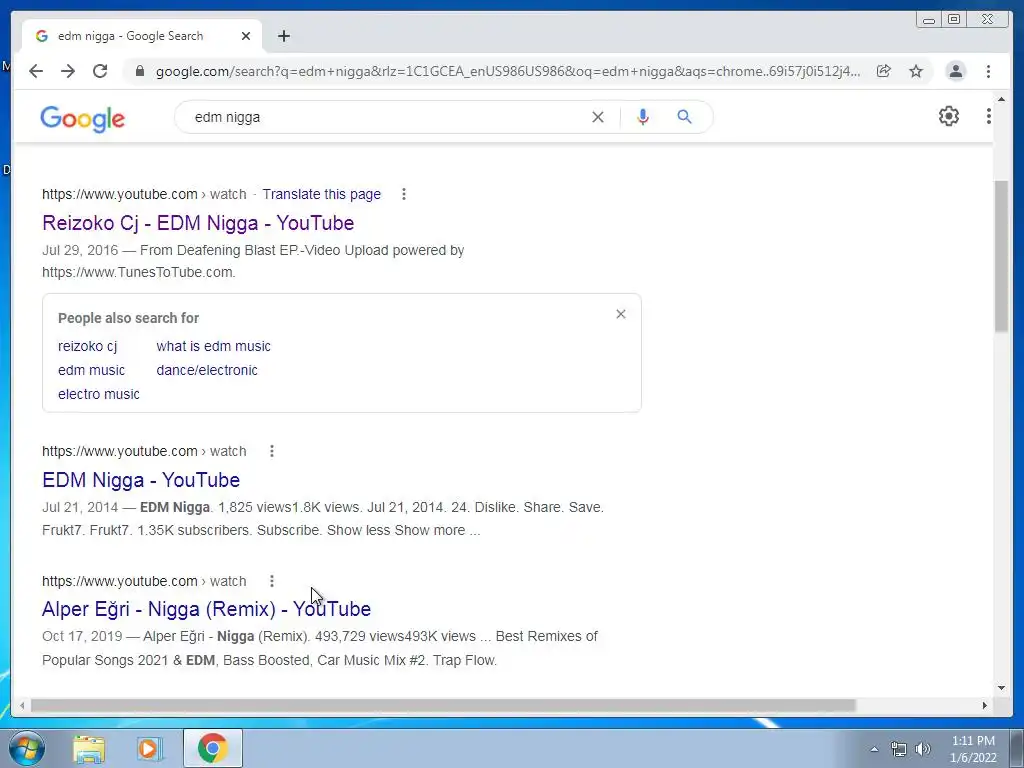Click Translate this page link
The width and height of the screenshot is (1024, 768).
321,194
